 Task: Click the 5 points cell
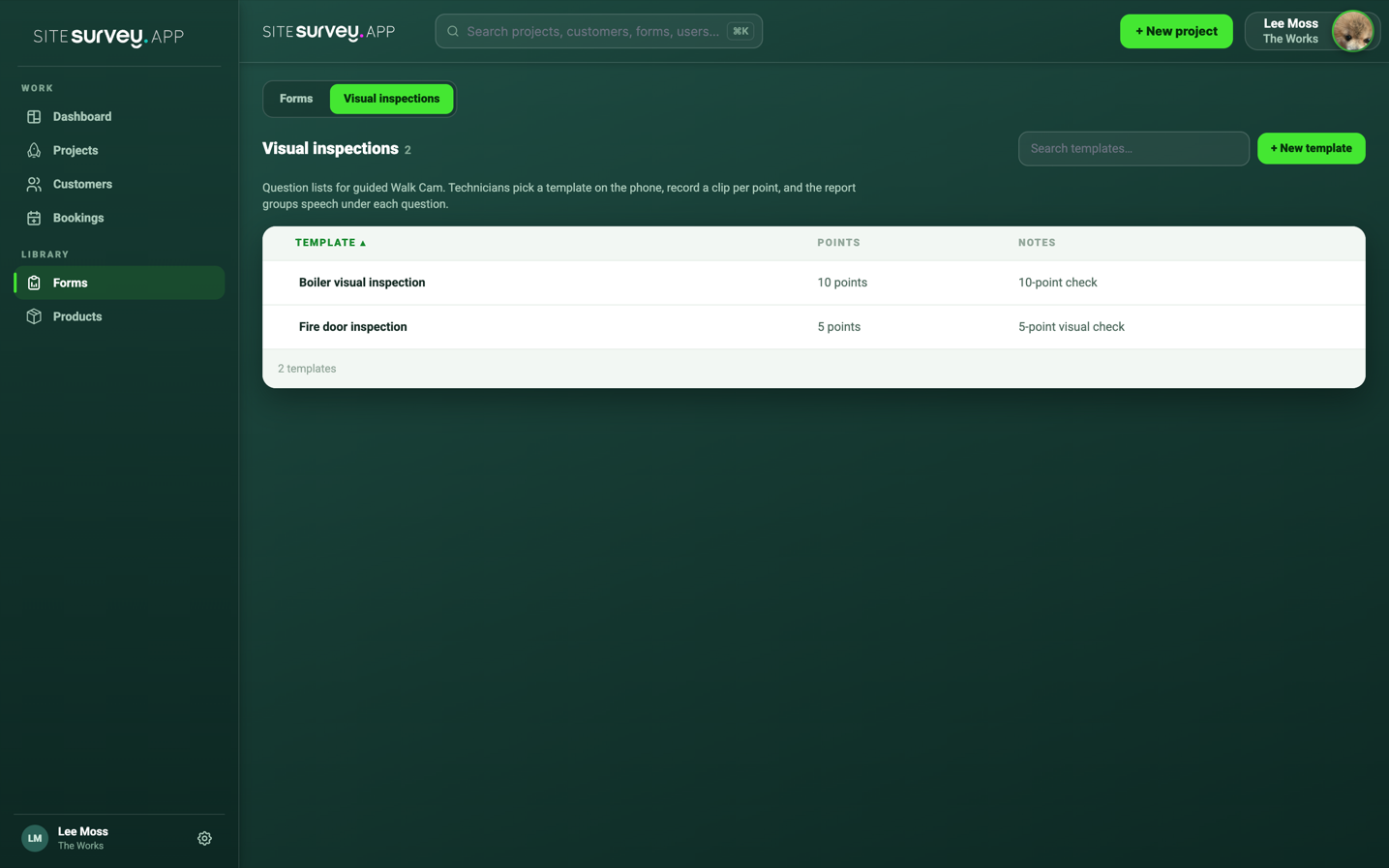click(838, 327)
